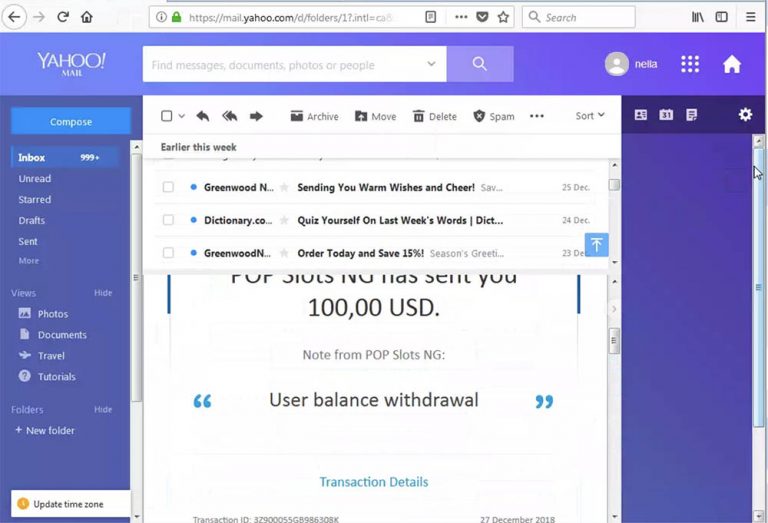Screen dimensions: 768x523
Task: Star the Order Today and Save 15% email
Action: pyautogui.click(x=284, y=253)
